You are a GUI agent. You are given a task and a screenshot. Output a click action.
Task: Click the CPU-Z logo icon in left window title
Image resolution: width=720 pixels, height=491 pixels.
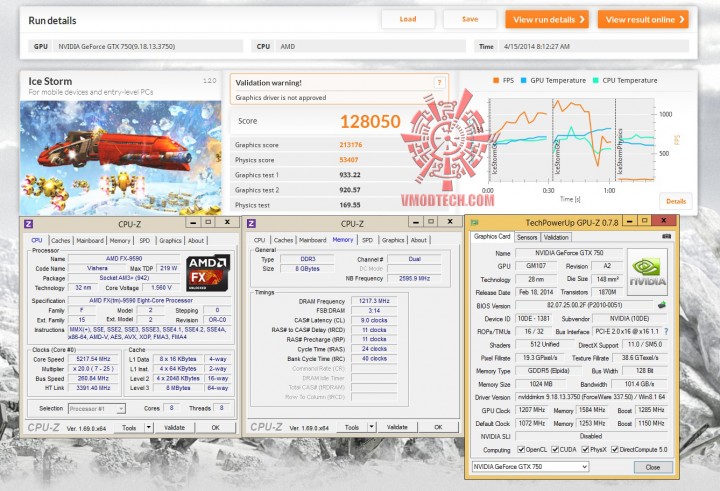[x=28, y=224]
